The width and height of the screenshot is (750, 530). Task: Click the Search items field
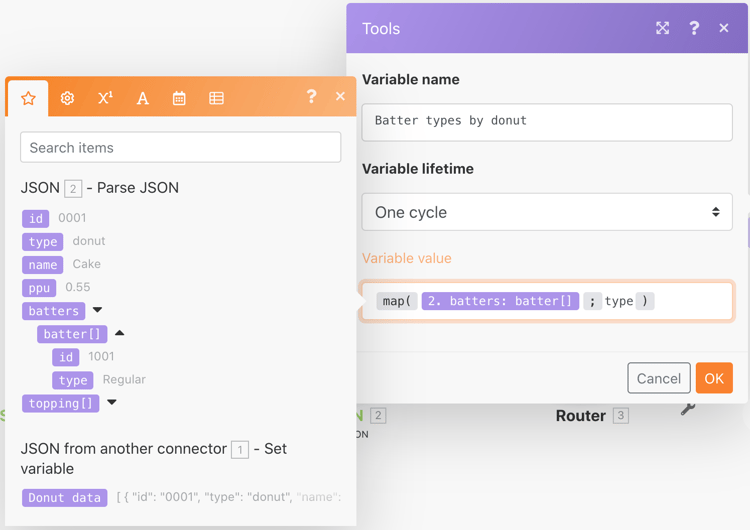pyautogui.click(x=180, y=147)
